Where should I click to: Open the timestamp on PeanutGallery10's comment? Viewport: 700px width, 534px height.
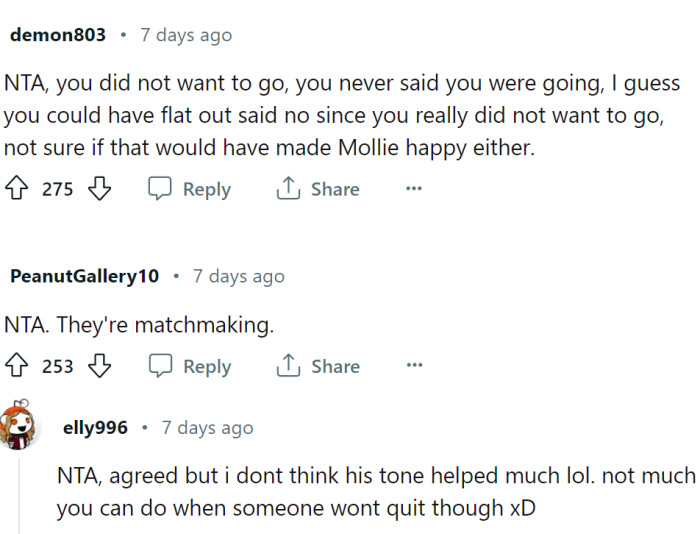click(x=238, y=276)
